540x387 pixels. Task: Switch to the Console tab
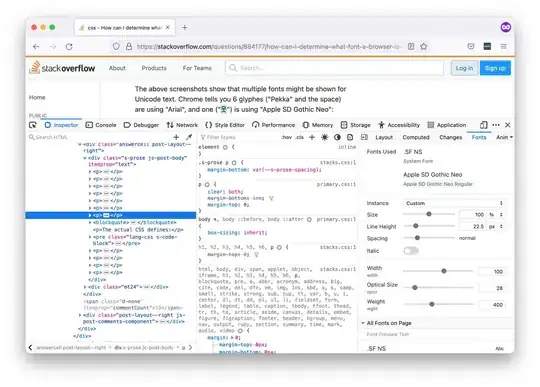[101, 125]
